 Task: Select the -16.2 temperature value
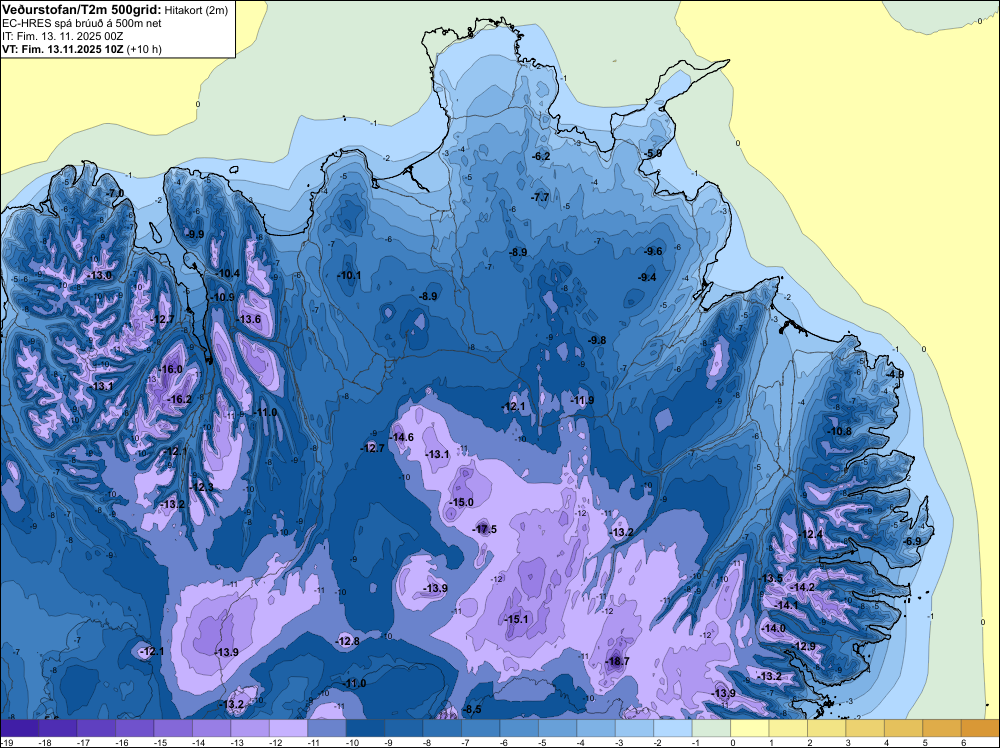coord(179,399)
